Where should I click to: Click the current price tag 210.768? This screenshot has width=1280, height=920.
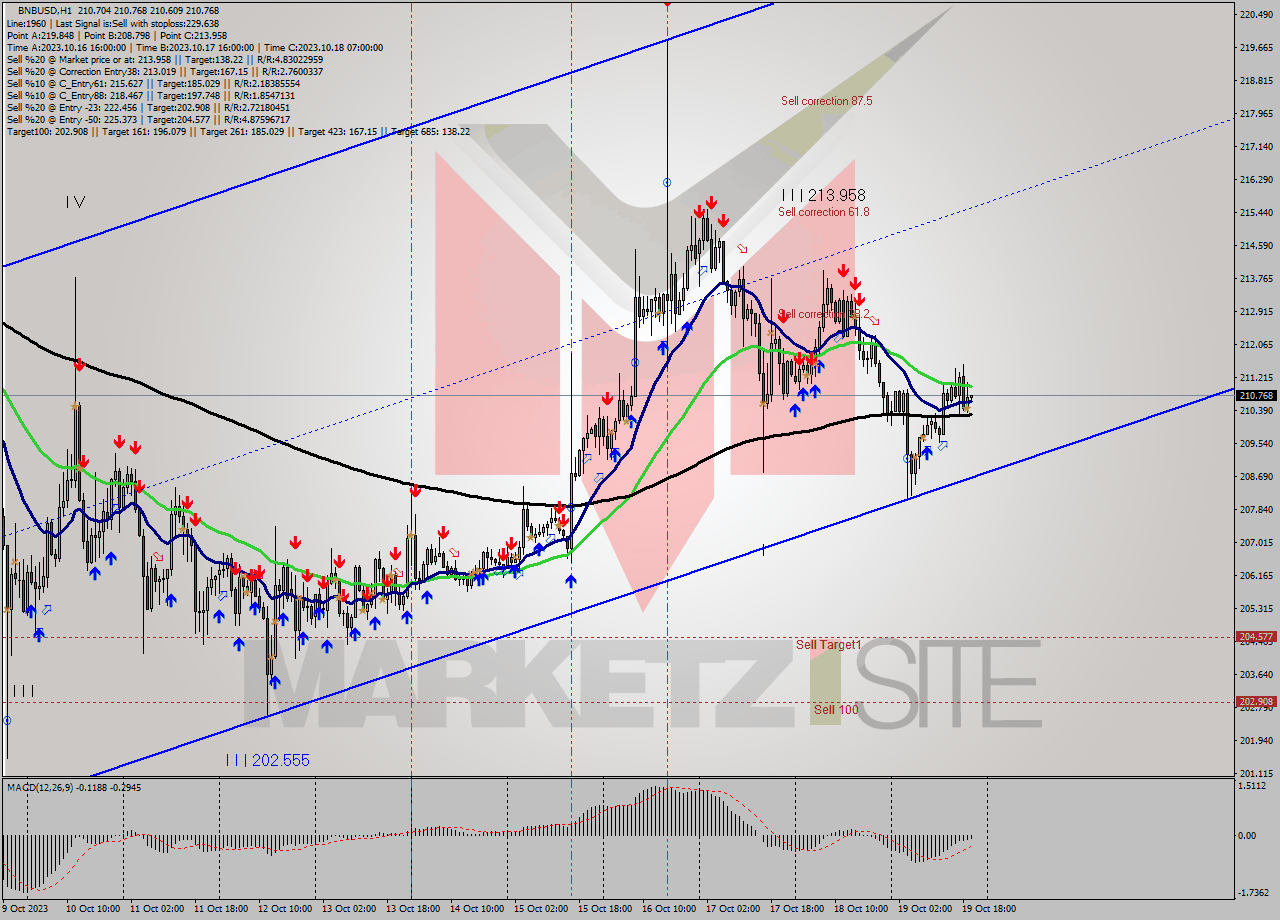pyautogui.click(x=1256, y=396)
